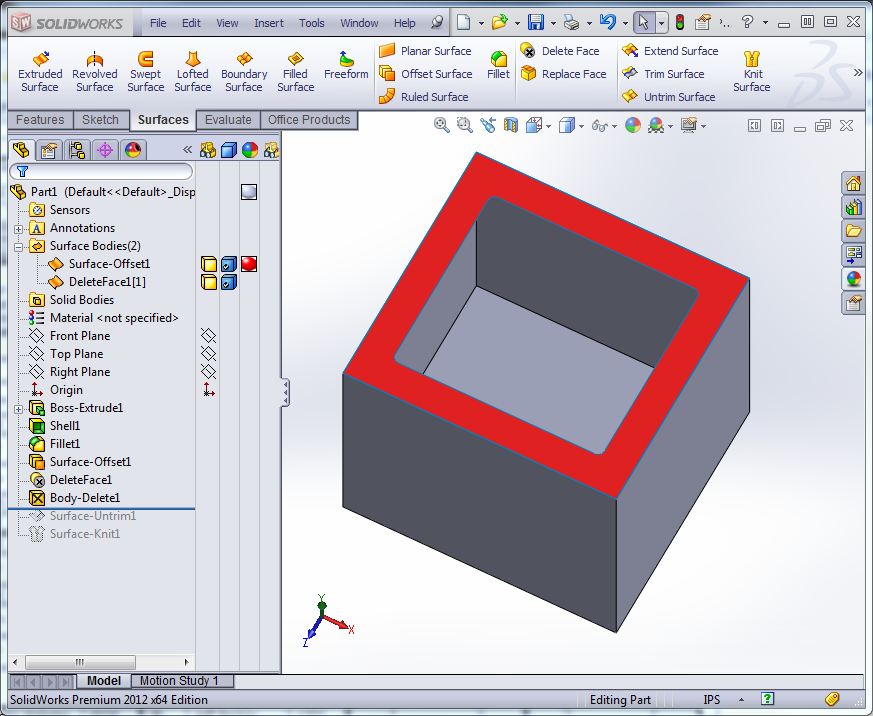Click red appearance swatch for Surface-Offset1
Image resolution: width=873 pixels, height=716 pixels.
click(249, 264)
